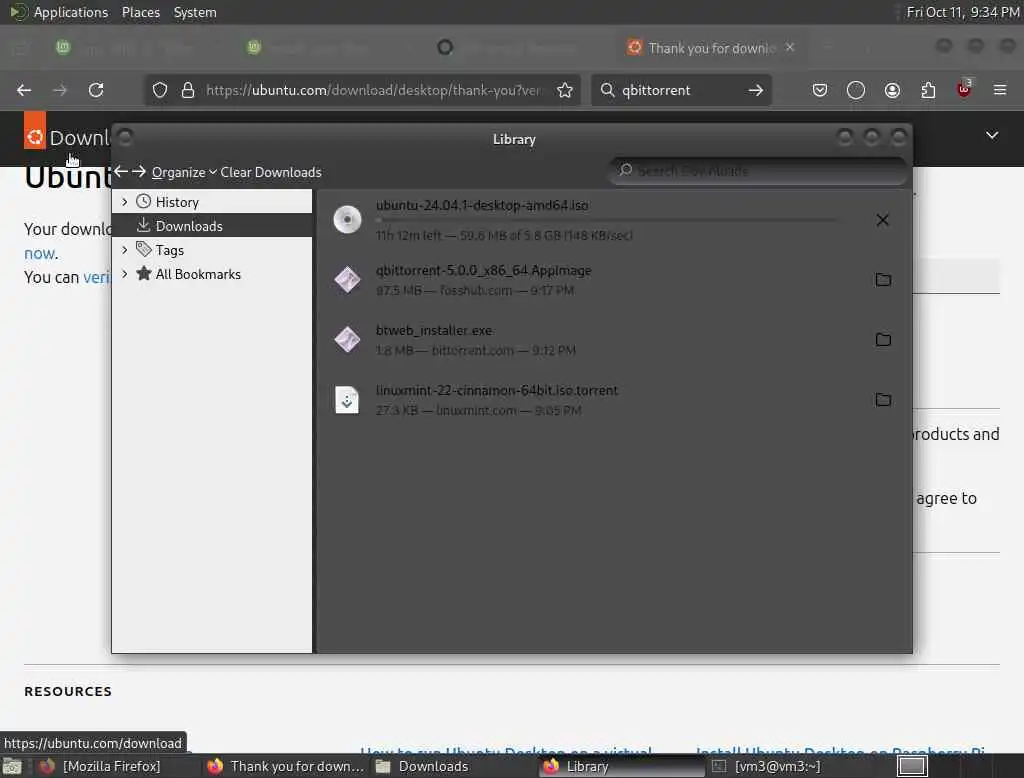Click the Search Downloads field
This screenshot has height=778, width=1024.
pos(758,170)
